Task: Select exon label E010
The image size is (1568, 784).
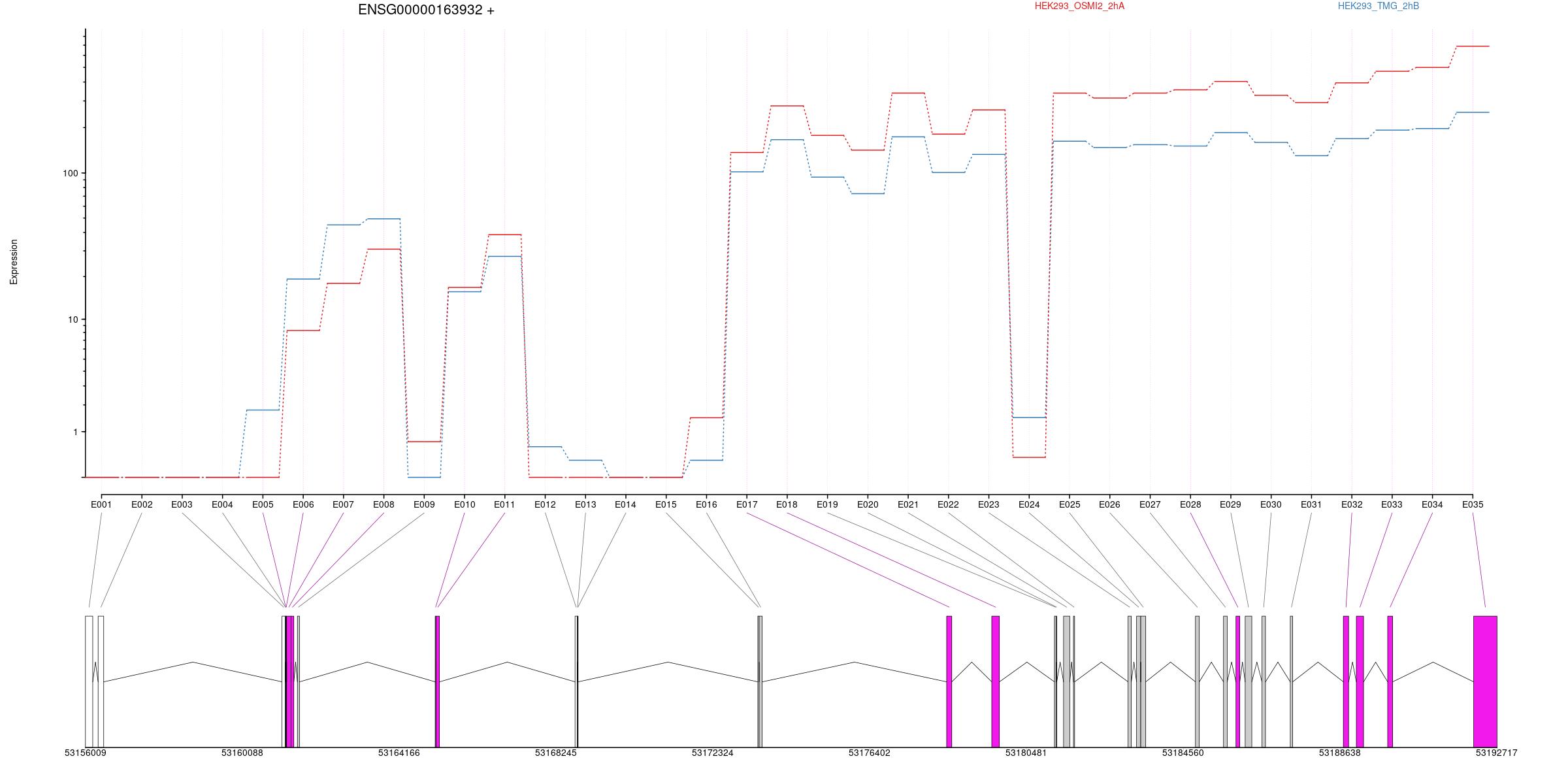Action: 465,504
